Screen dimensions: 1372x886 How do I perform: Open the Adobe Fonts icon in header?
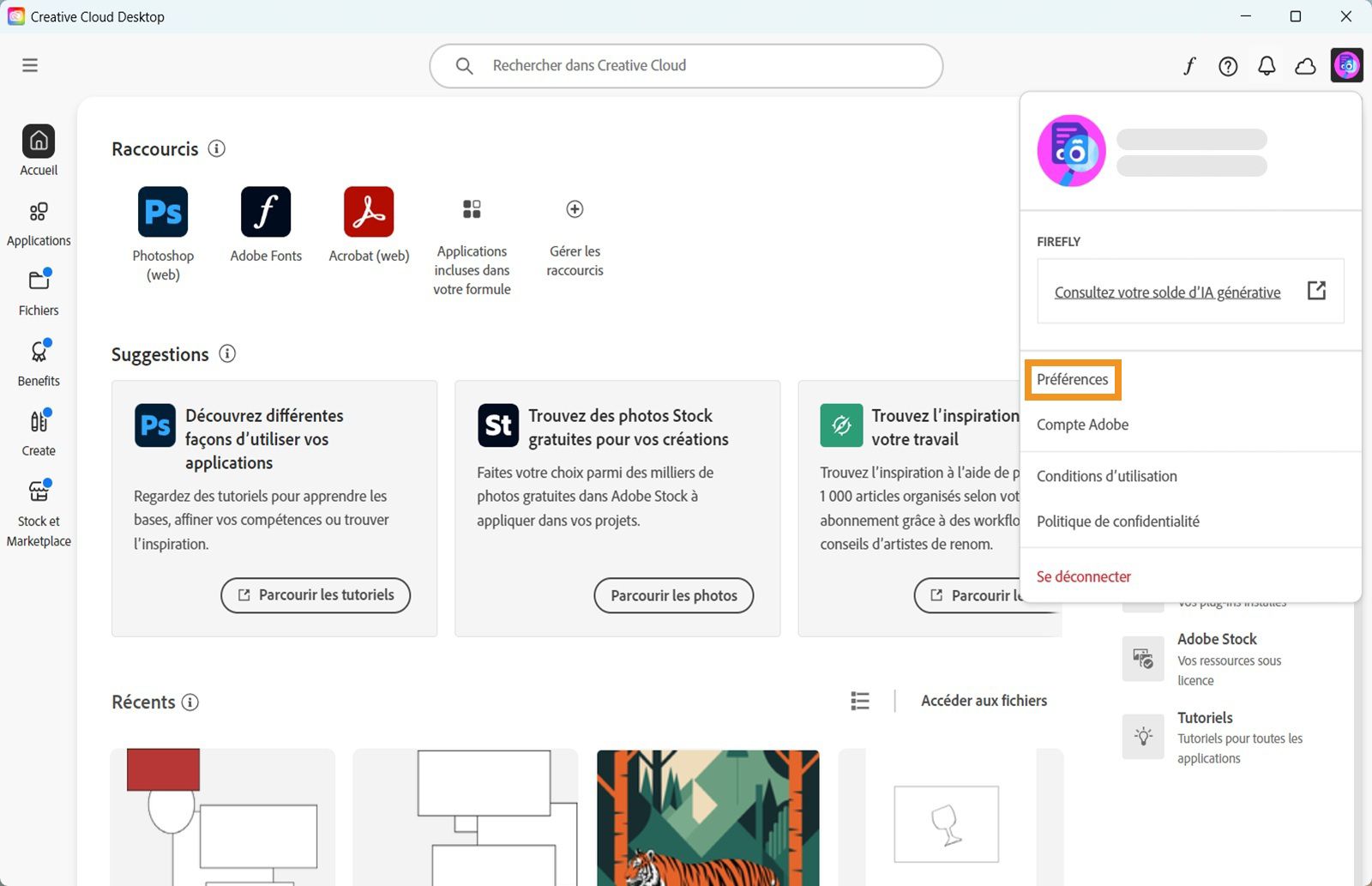[x=1189, y=66]
